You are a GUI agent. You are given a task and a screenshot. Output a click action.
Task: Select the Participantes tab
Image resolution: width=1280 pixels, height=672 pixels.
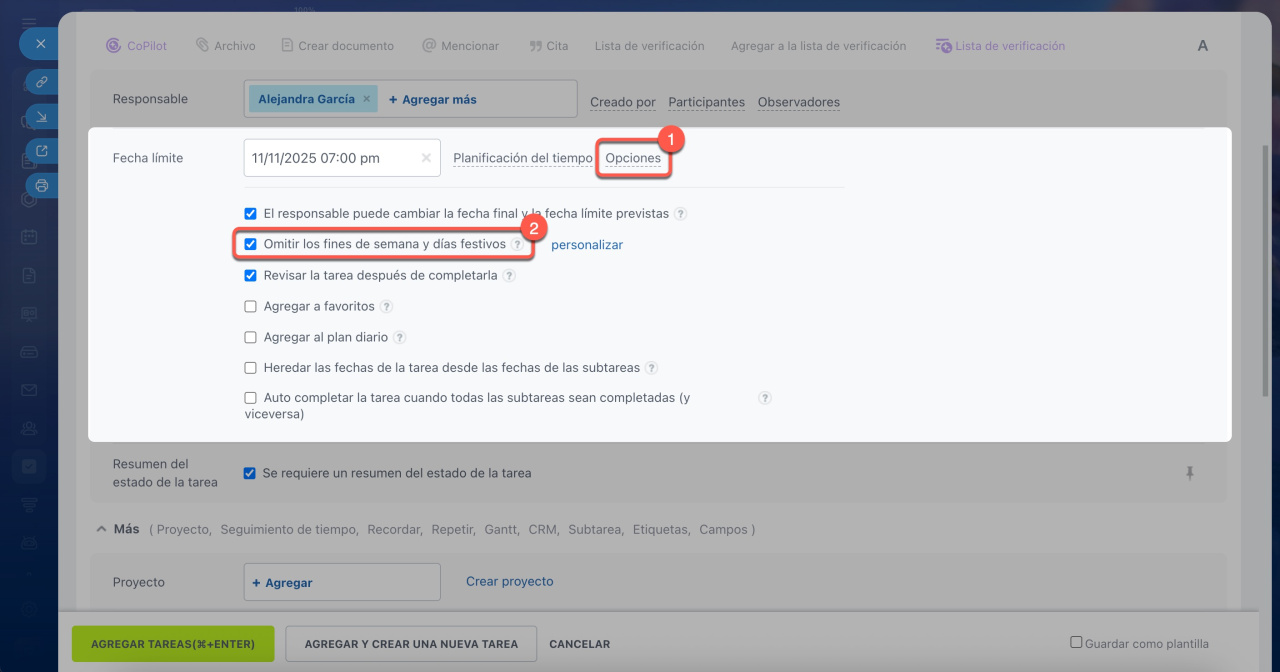[706, 102]
